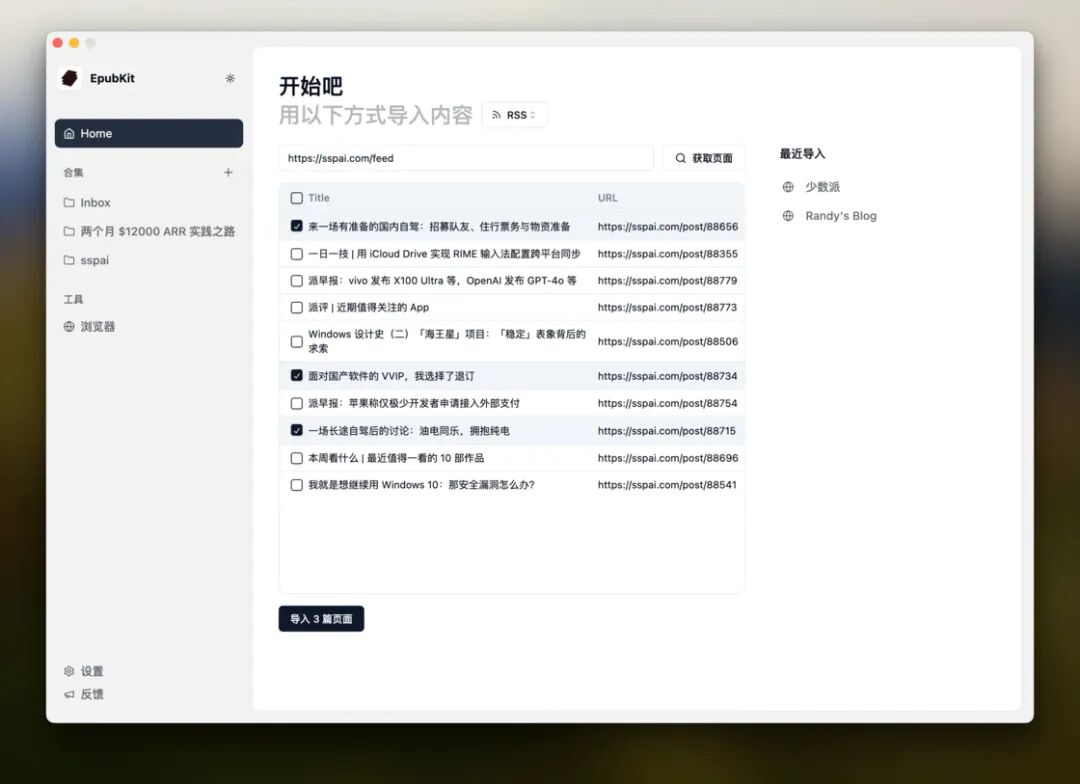Click the Inbox folder icon
The image size is (1080, 784).
[69, 203]
